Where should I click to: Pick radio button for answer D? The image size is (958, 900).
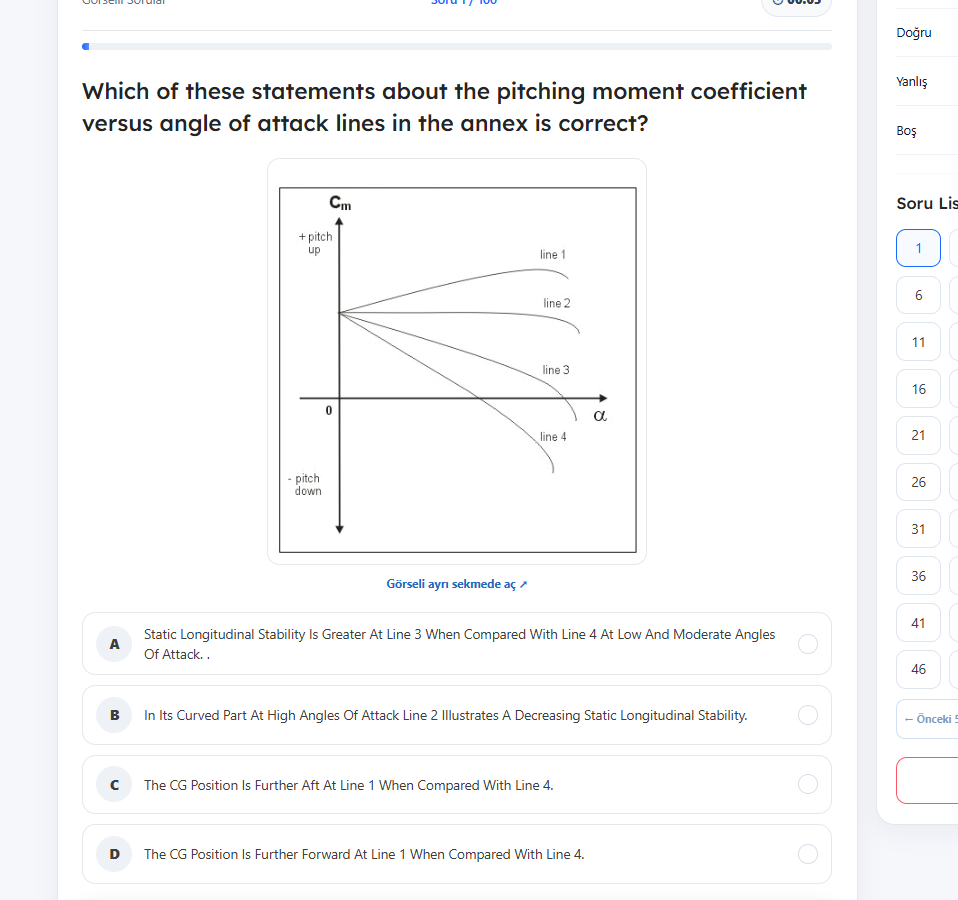[808, 854]
